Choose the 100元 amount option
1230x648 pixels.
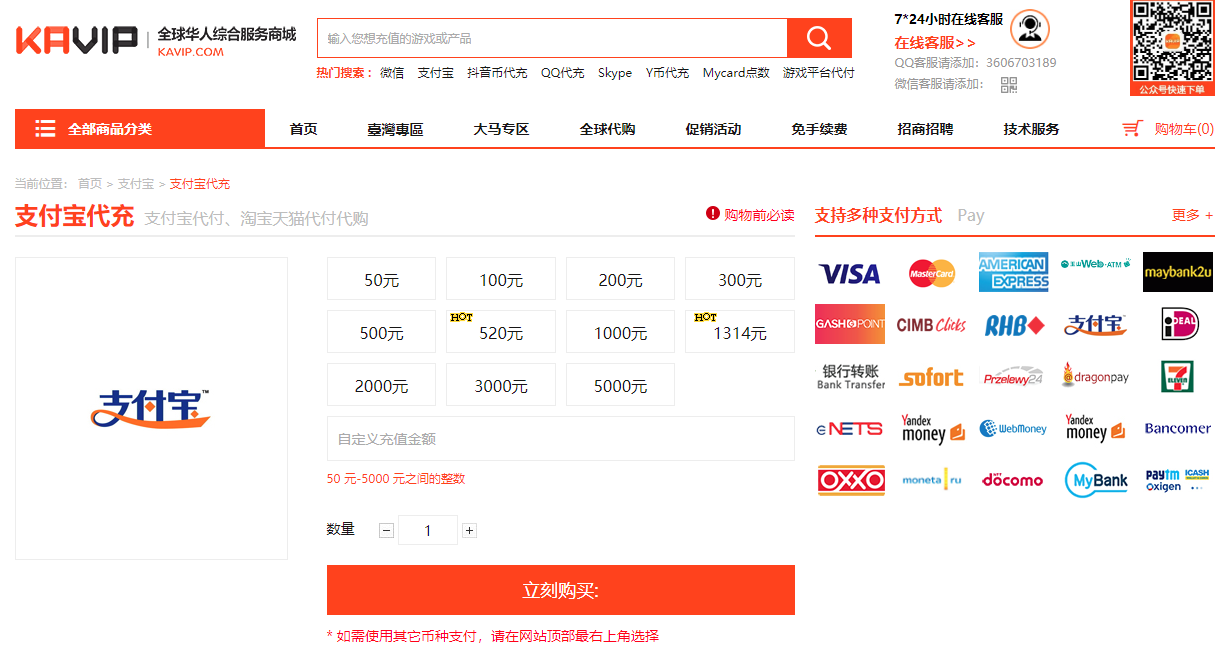click(501, 279)
